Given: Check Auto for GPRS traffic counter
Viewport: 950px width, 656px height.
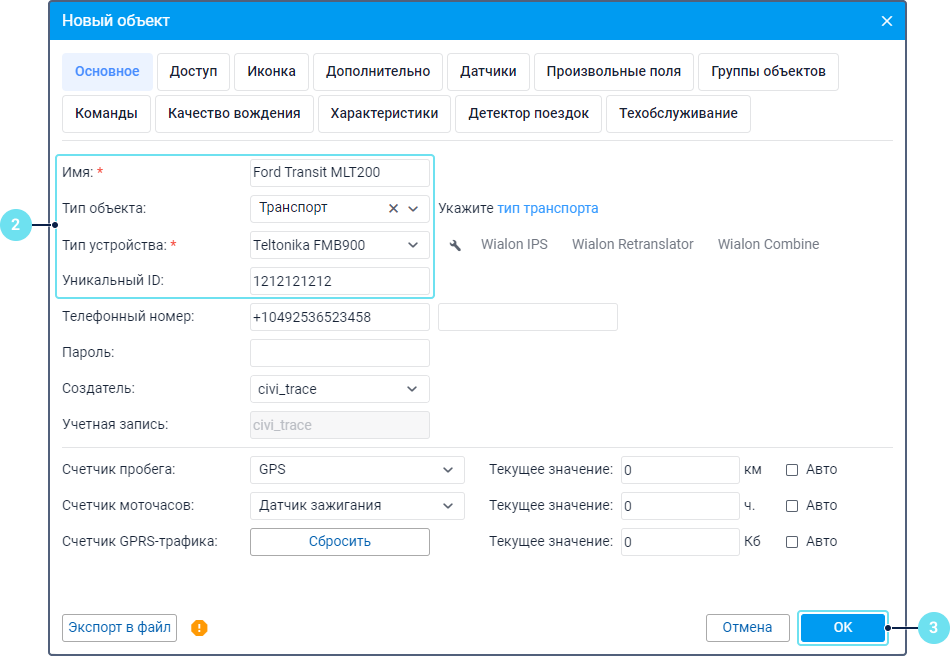Looking at the screenshot, I should [x=792, y=542].
